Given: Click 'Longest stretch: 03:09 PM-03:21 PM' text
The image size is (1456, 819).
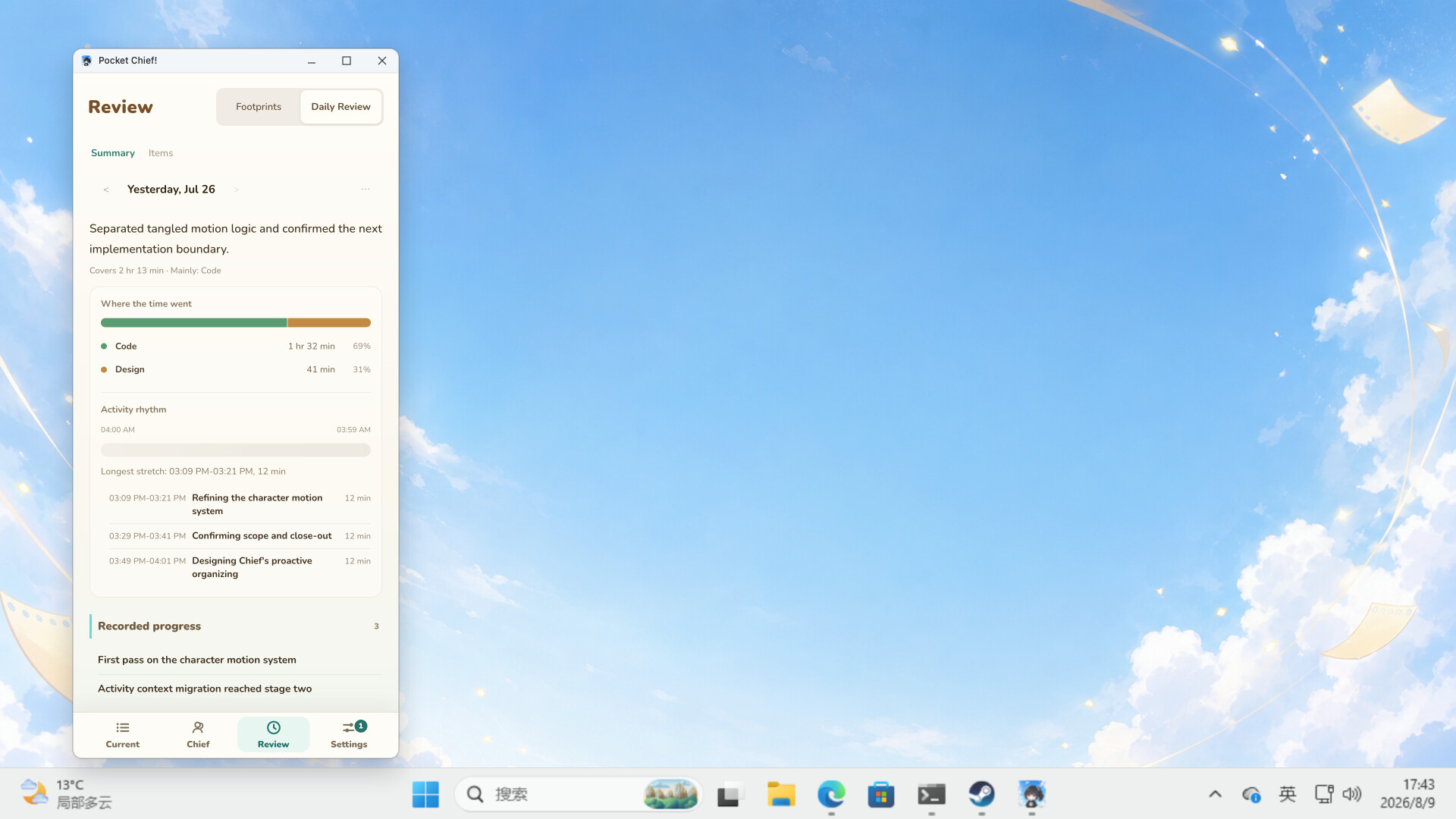Looking at the screenshot, I should click(x=193, y=472).
